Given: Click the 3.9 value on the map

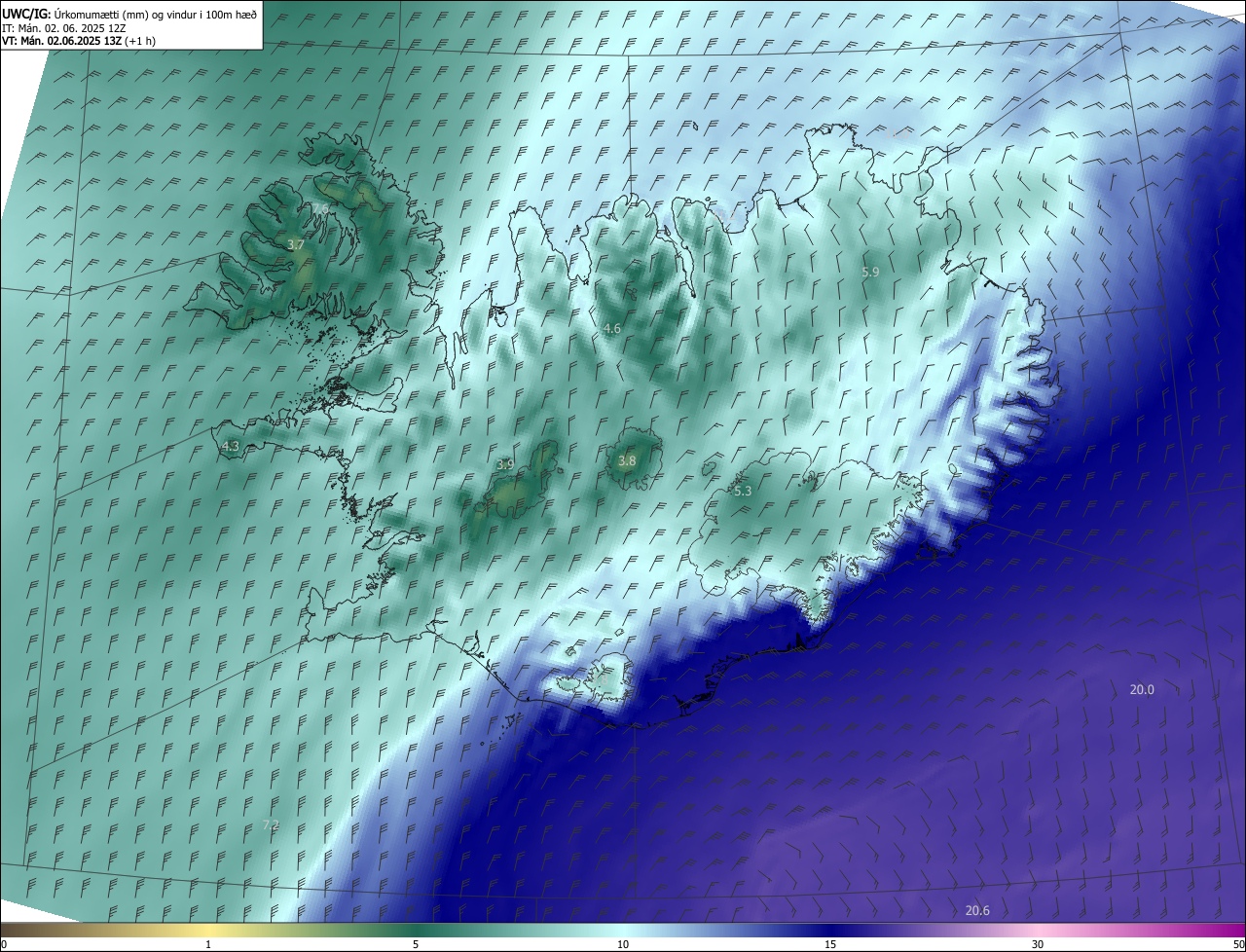Looking at the screenshot, I should coord(505,465).
